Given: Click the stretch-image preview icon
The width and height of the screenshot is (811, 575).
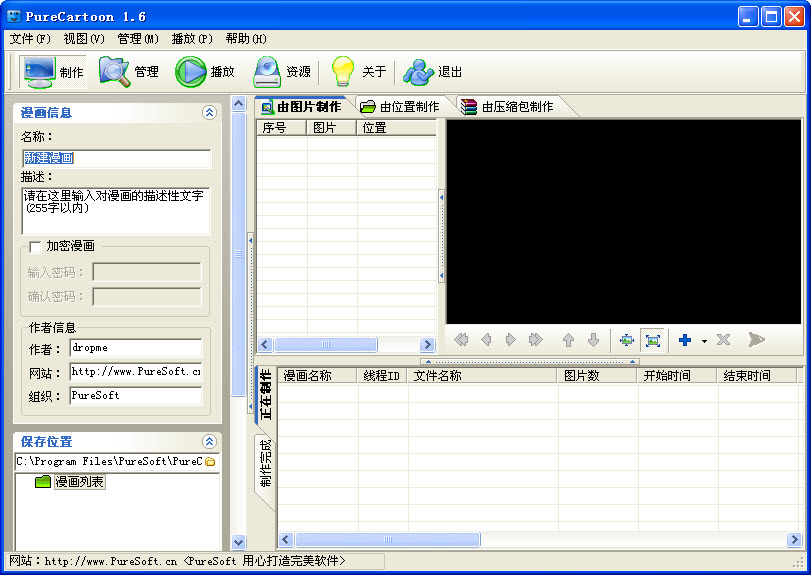Looking at the screenshot, I should coord(653,340).
